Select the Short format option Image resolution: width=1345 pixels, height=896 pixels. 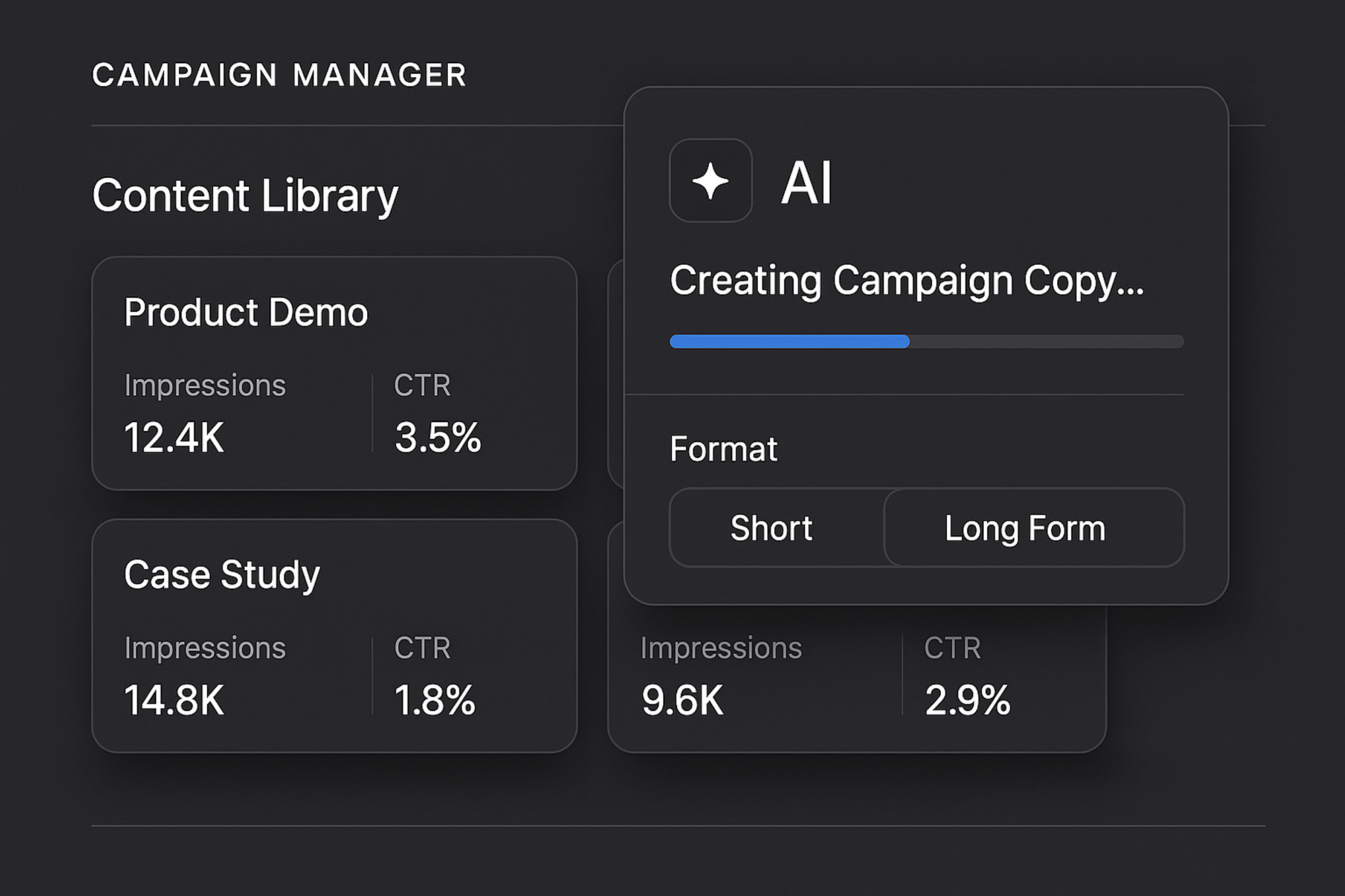pyautogui.click(x=771, y=528)
